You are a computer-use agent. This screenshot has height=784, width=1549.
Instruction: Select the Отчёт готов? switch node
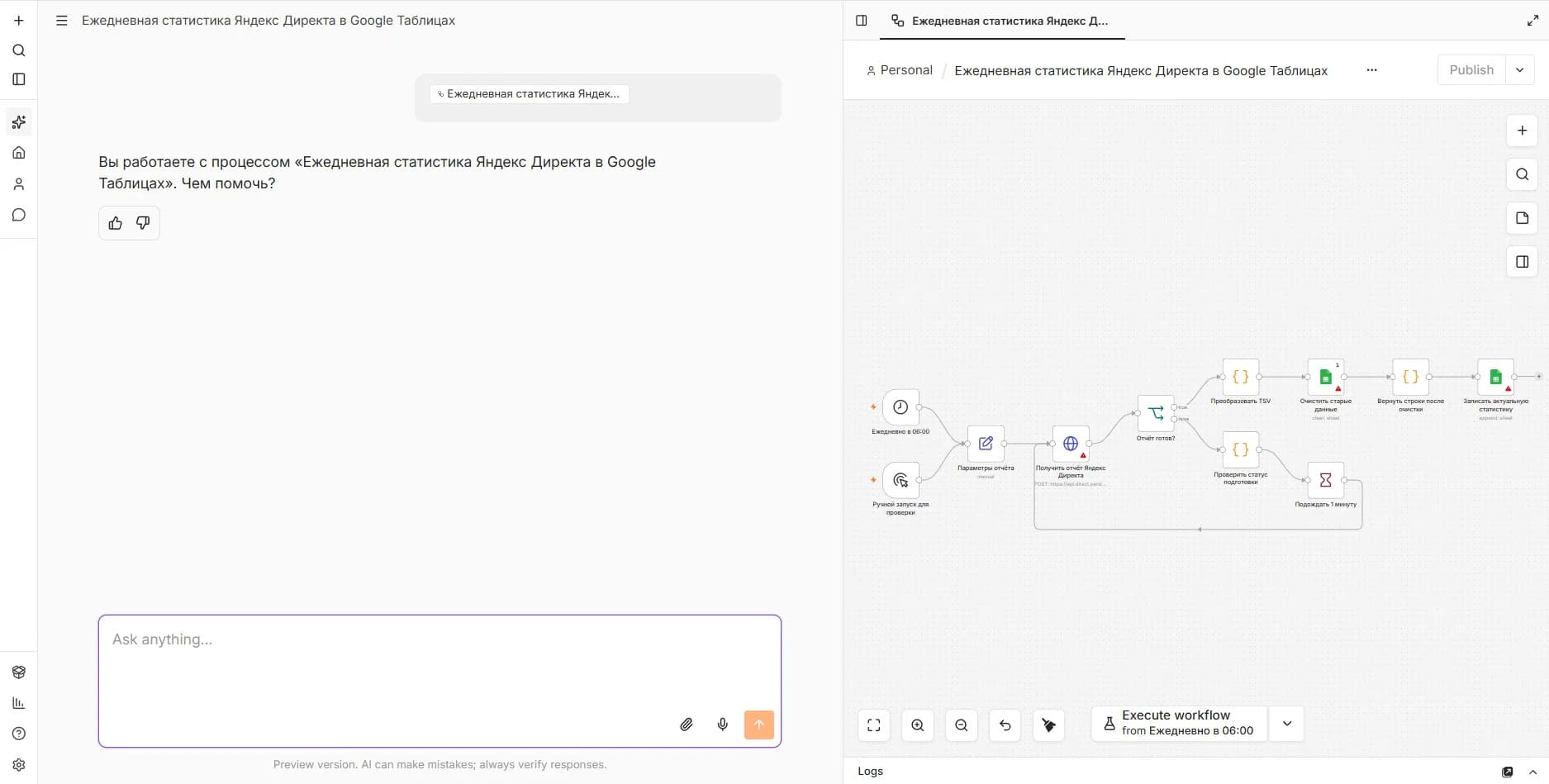(x=1156, y=413)
